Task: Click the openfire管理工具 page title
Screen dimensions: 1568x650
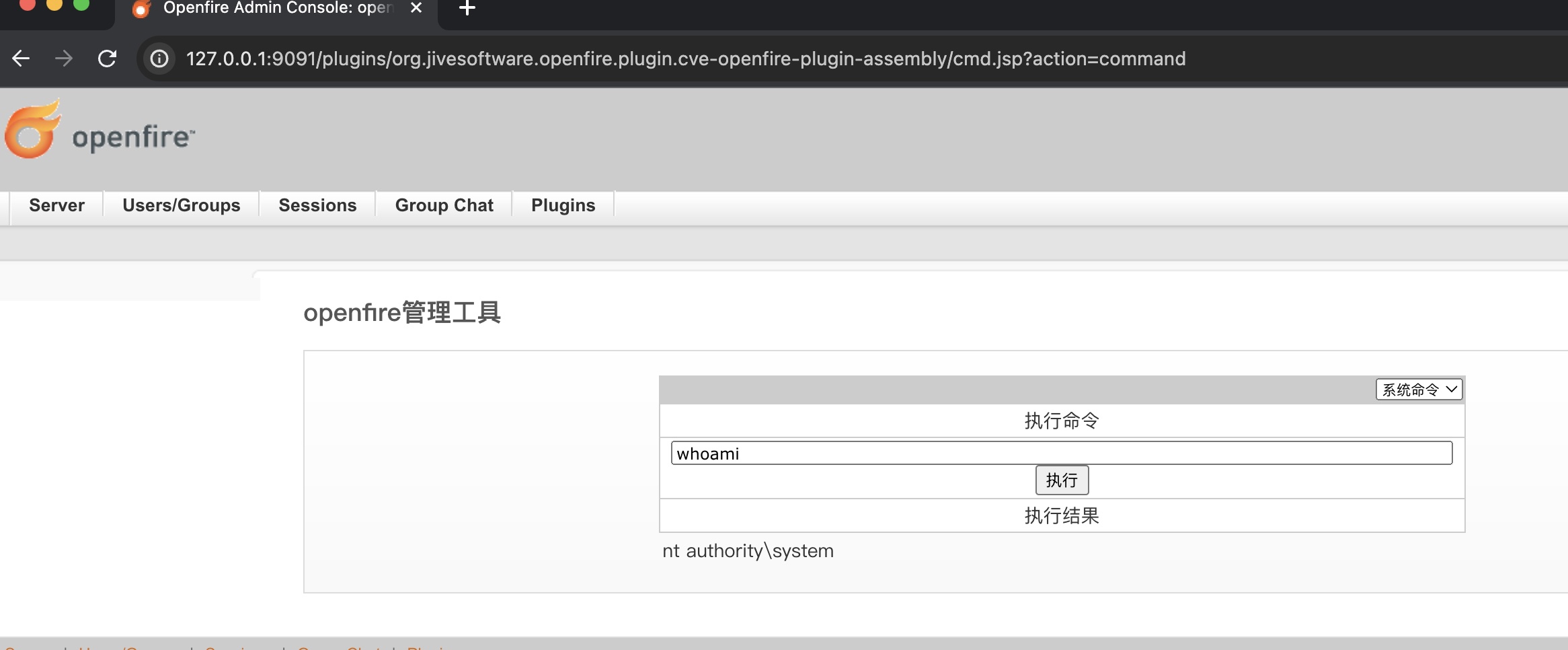Action: point(402,313)
